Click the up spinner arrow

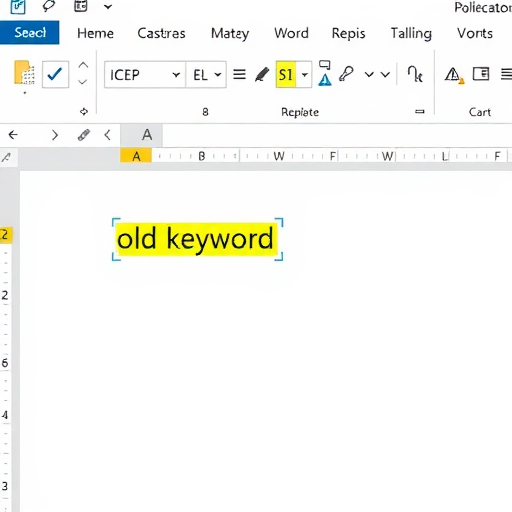pos(83,65)
